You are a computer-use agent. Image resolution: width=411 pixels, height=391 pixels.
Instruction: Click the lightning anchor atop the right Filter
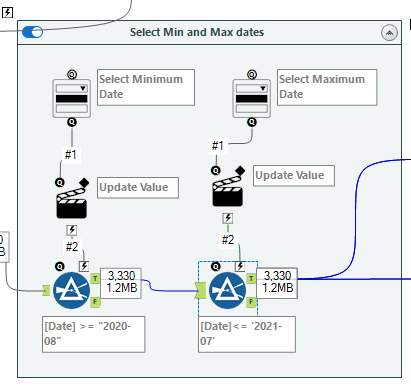[x=240, y=266]
